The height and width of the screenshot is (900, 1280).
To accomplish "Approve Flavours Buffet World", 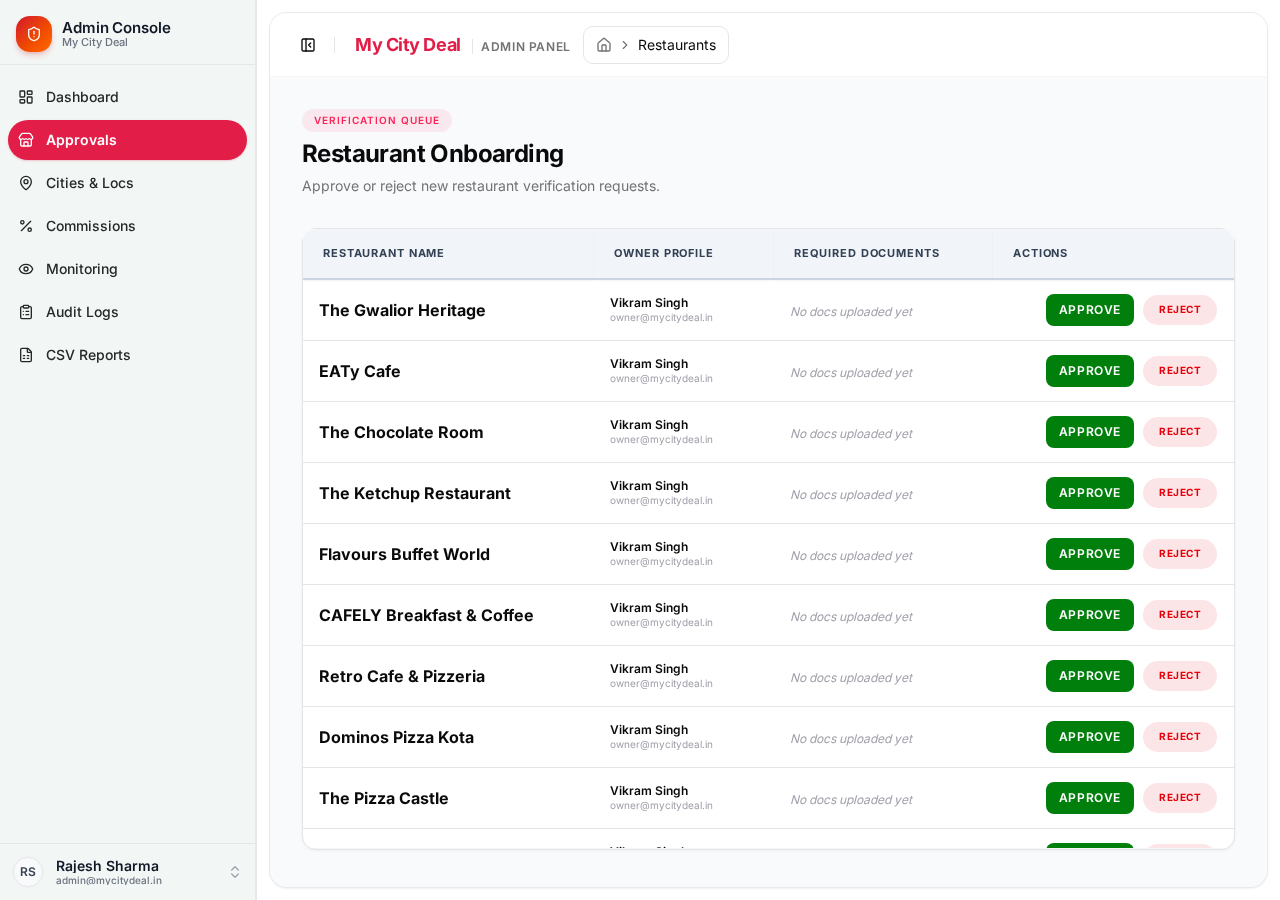I will click(1090, 554).
